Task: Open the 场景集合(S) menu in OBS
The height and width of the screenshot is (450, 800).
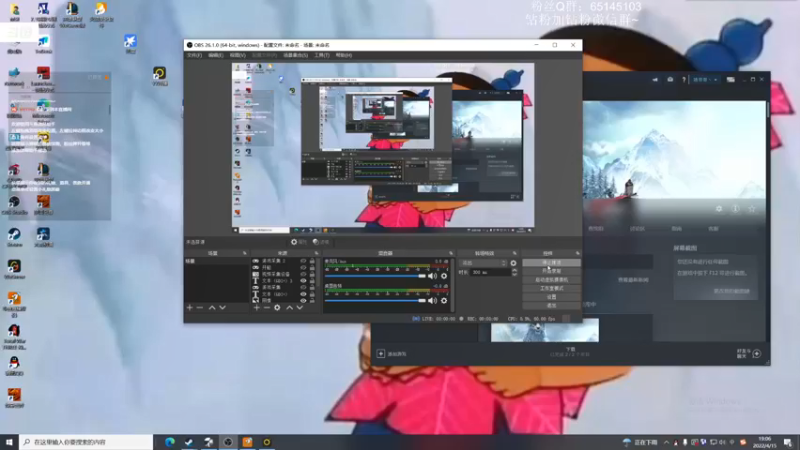Action: click(295, 55)
